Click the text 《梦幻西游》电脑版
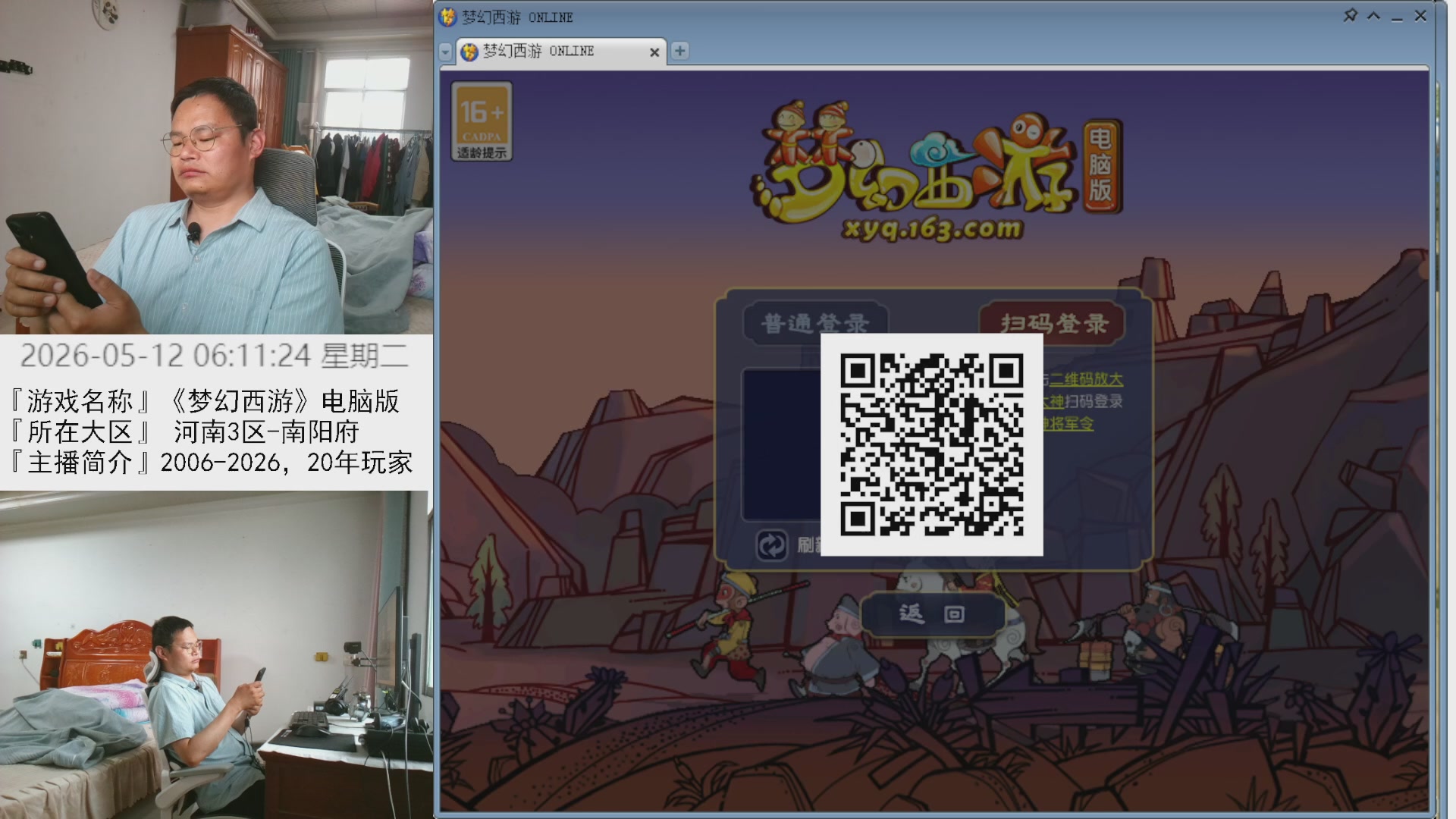 tap(281, 401)
